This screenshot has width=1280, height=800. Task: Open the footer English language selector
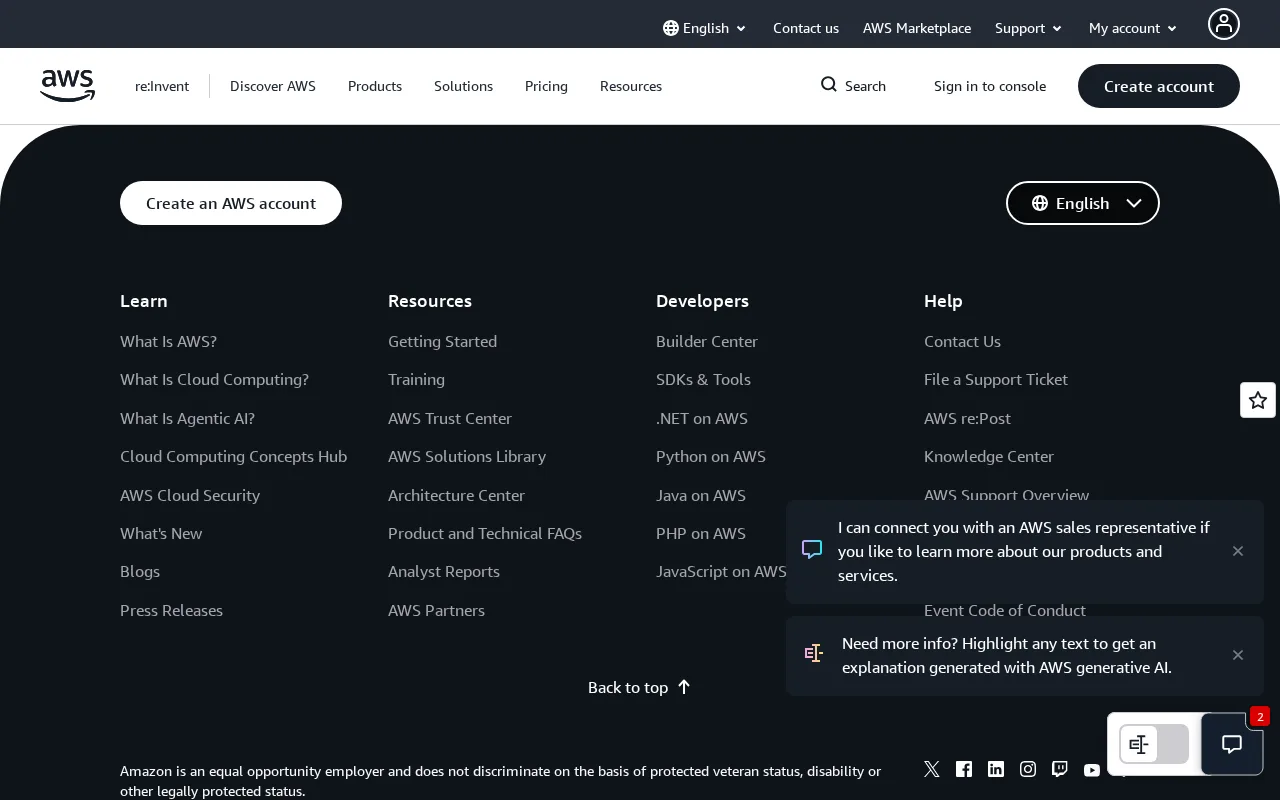[x=1083, y=203]
